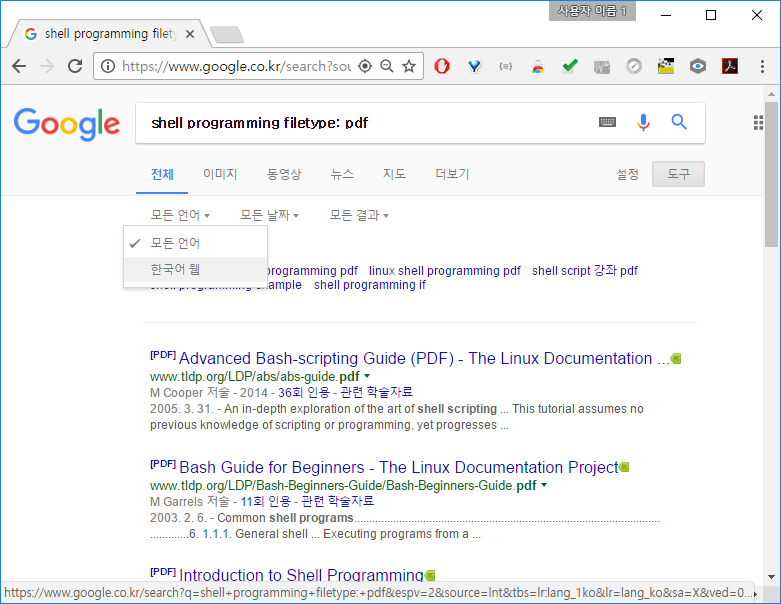Click the scrollbar down arrow

coord(771,577)
